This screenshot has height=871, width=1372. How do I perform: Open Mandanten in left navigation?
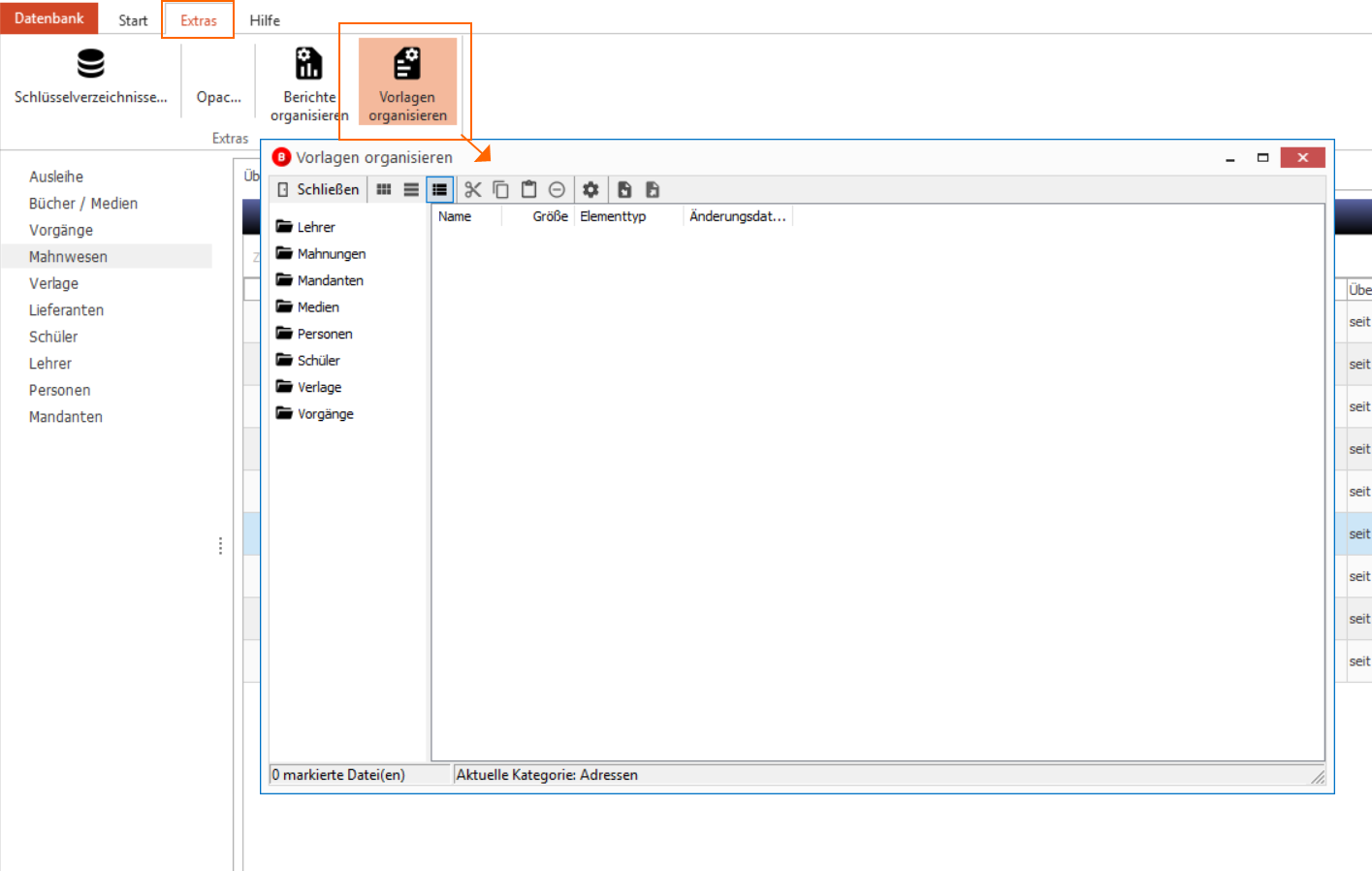coord(66,417)
